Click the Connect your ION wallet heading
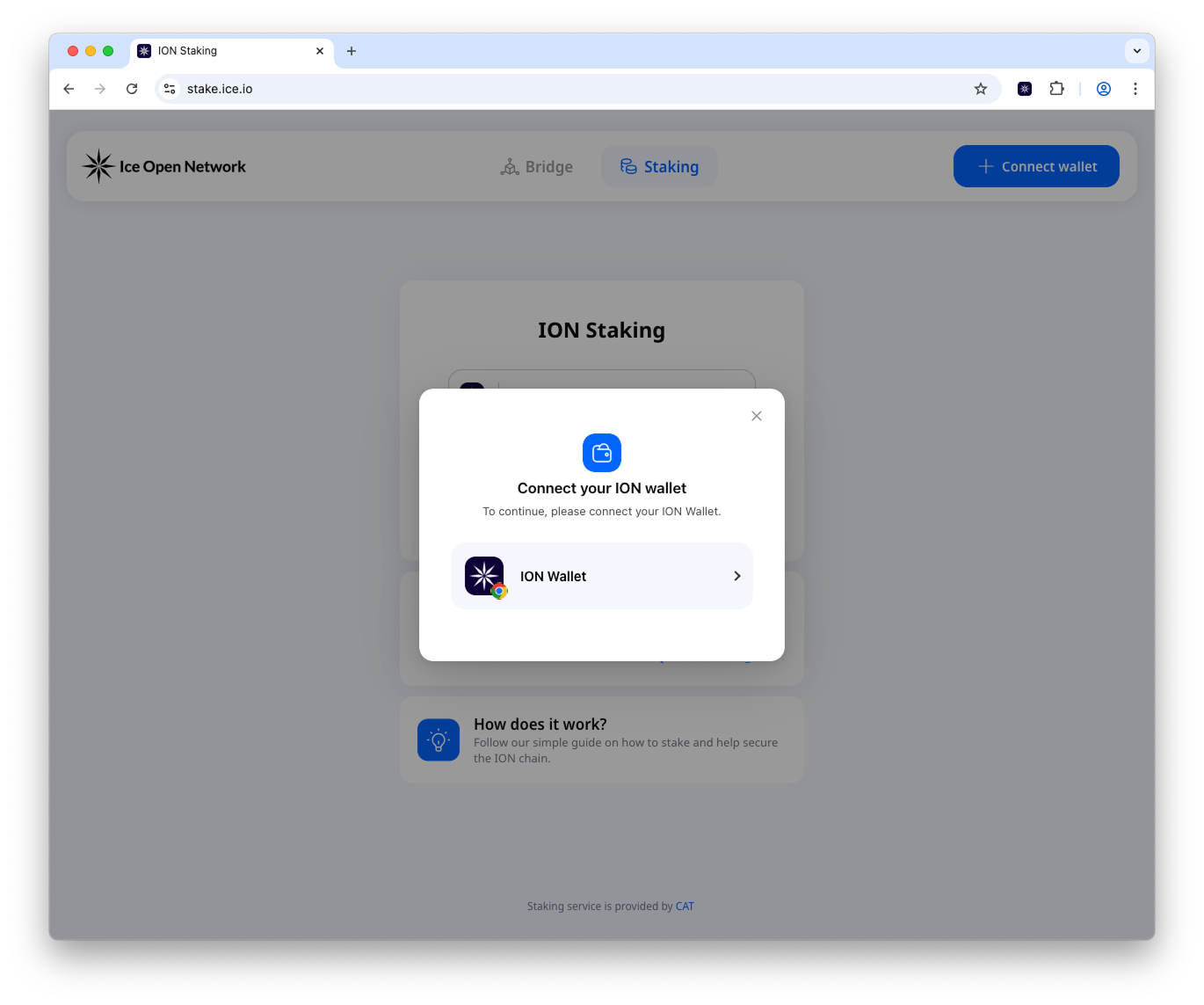1204x1005 pixels. click(x=602, y=488)
